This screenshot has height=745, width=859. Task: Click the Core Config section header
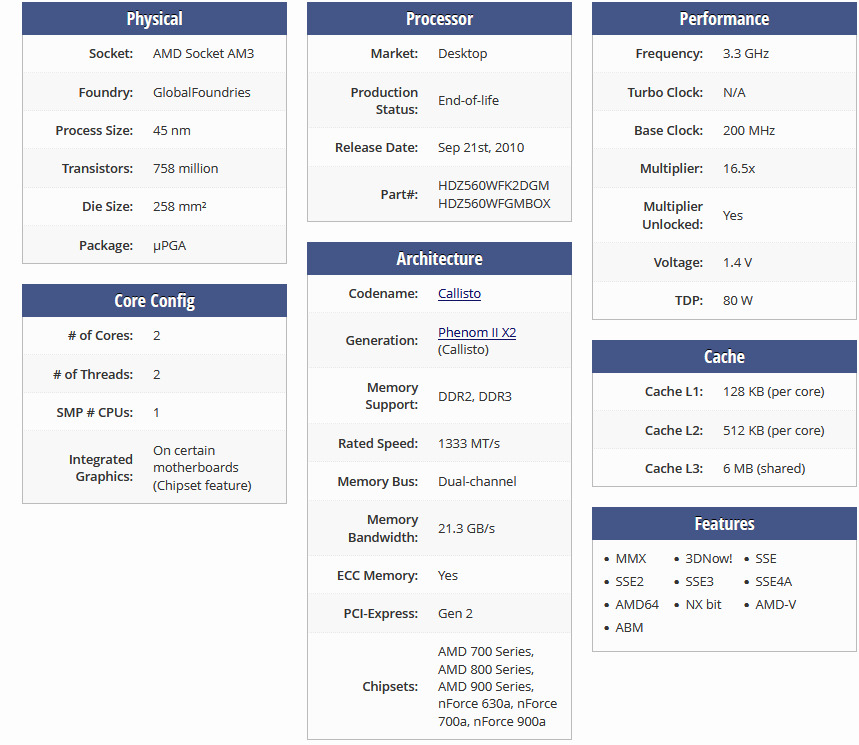154,301
